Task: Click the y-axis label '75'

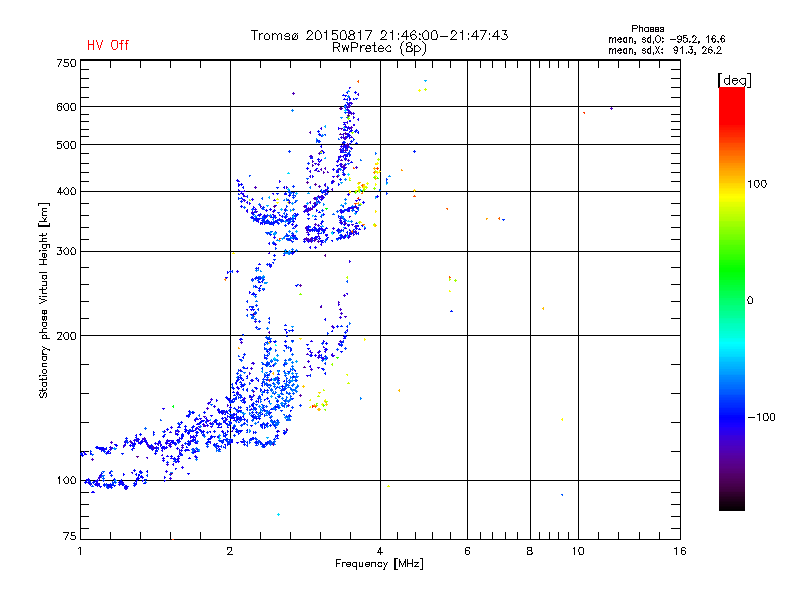Action: click(x=70, y=536)
